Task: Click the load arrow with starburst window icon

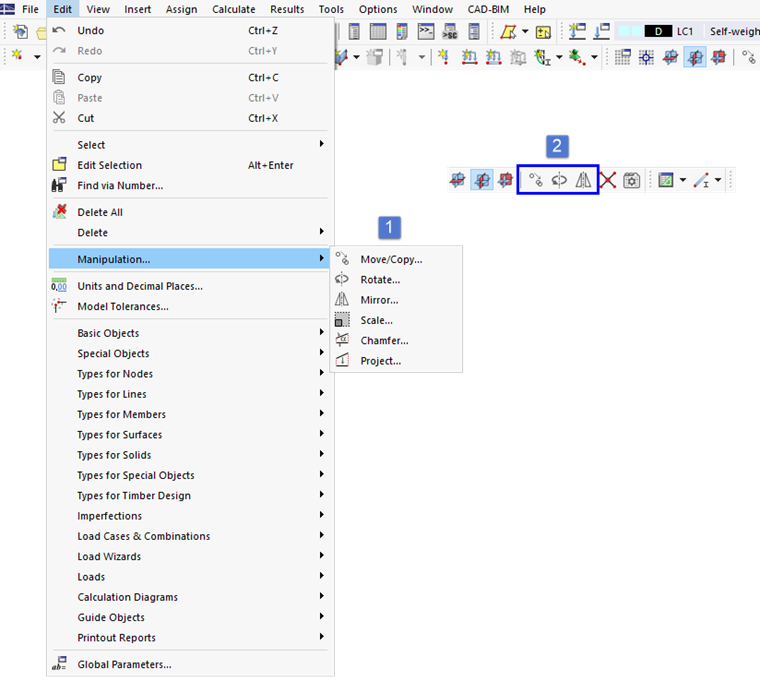Action: (x=577, y=32)
